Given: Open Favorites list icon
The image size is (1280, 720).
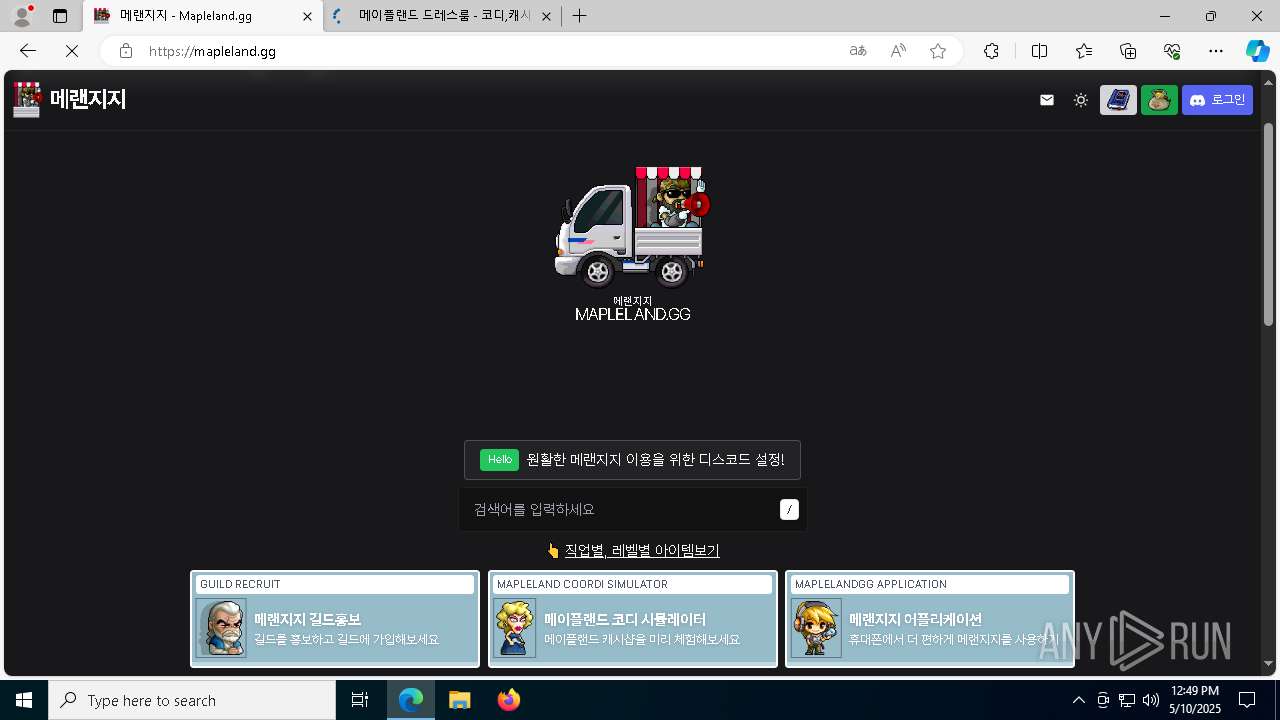Looking at the screenshot, I should pyautogui.click(x=1084, y=51).
